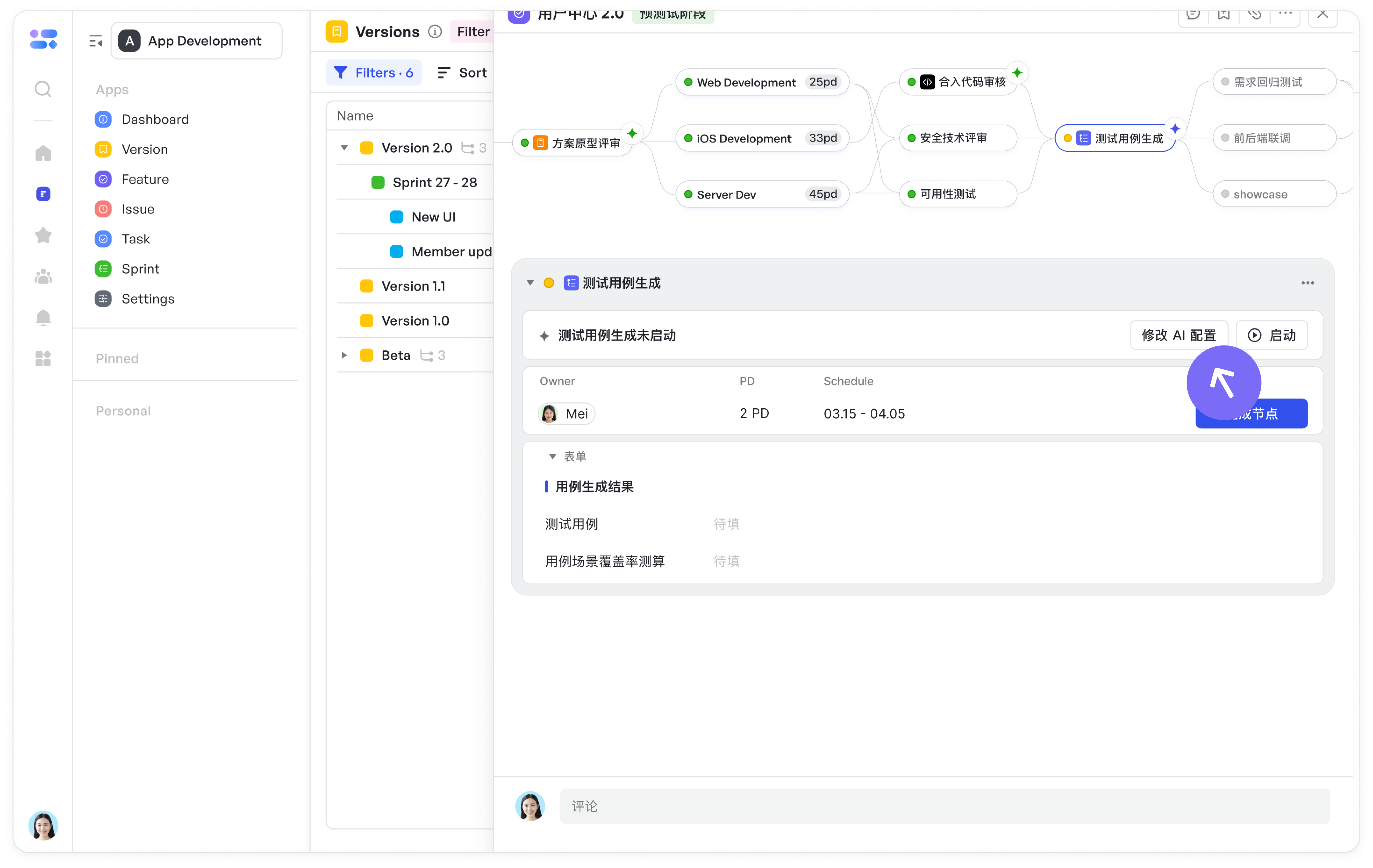Collapse the sidebar with the toggle icon
This screenshot has width=1373, height=868.
pyautogui.click(x=96, y=41)
